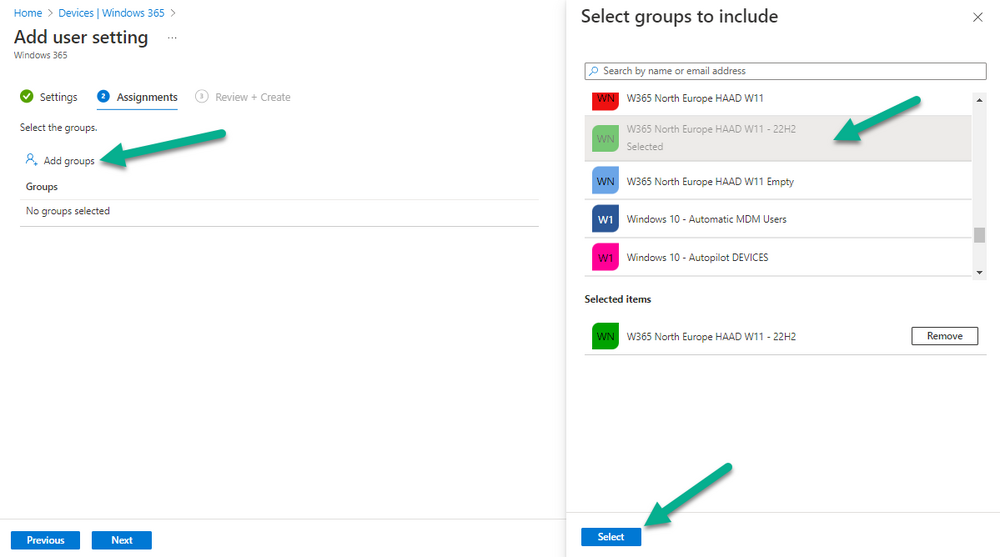
Task: Click the green checkmark Settings step icon
Action: coord(27,96)
